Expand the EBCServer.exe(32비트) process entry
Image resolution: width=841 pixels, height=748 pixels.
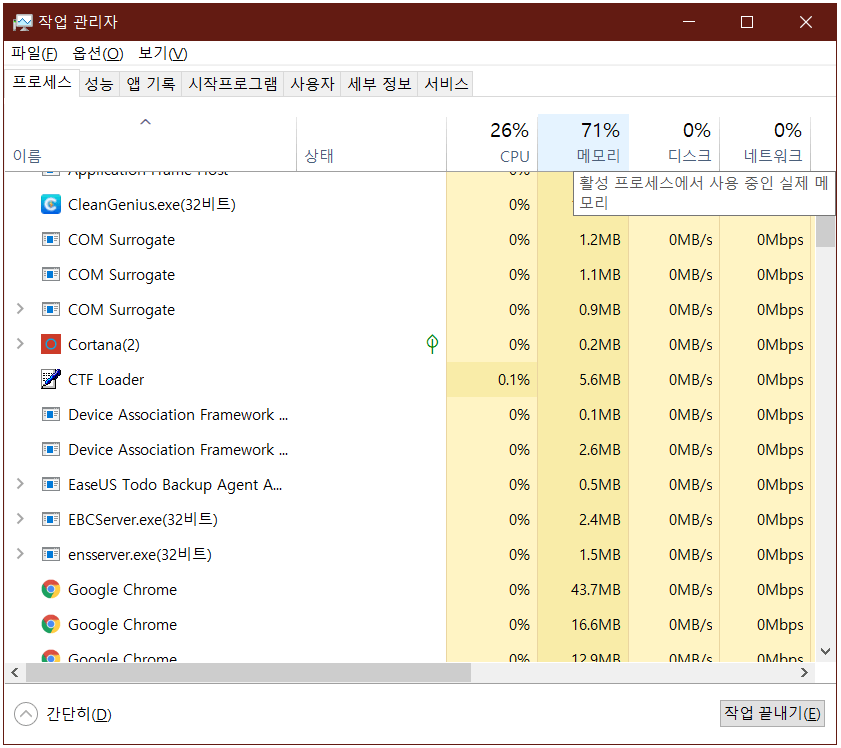pos(19,519)
